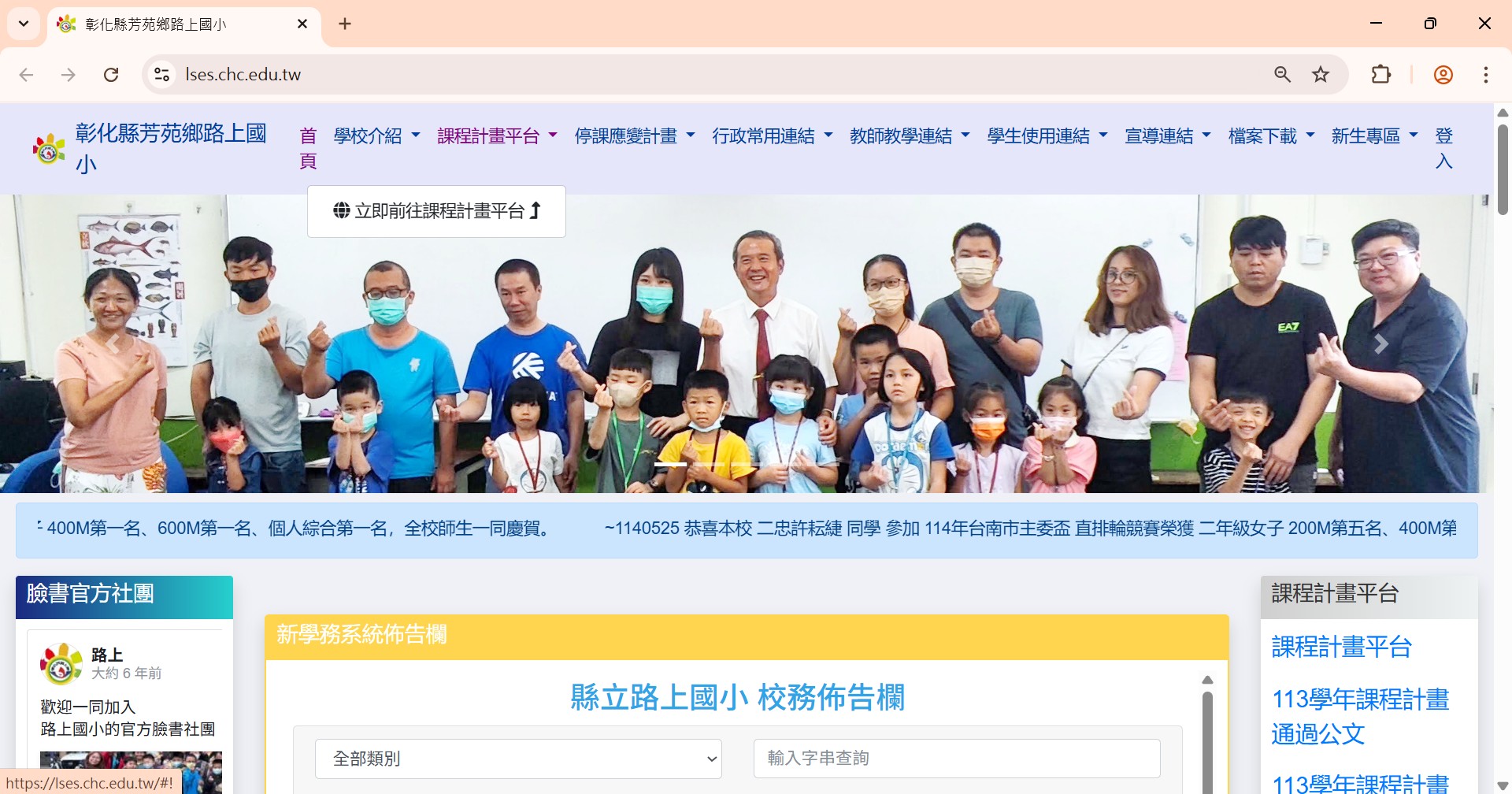Viewport: 1512px width, 794px height.
Task: Click the school logo beside the site title
Action: click(x=49, y=149)
